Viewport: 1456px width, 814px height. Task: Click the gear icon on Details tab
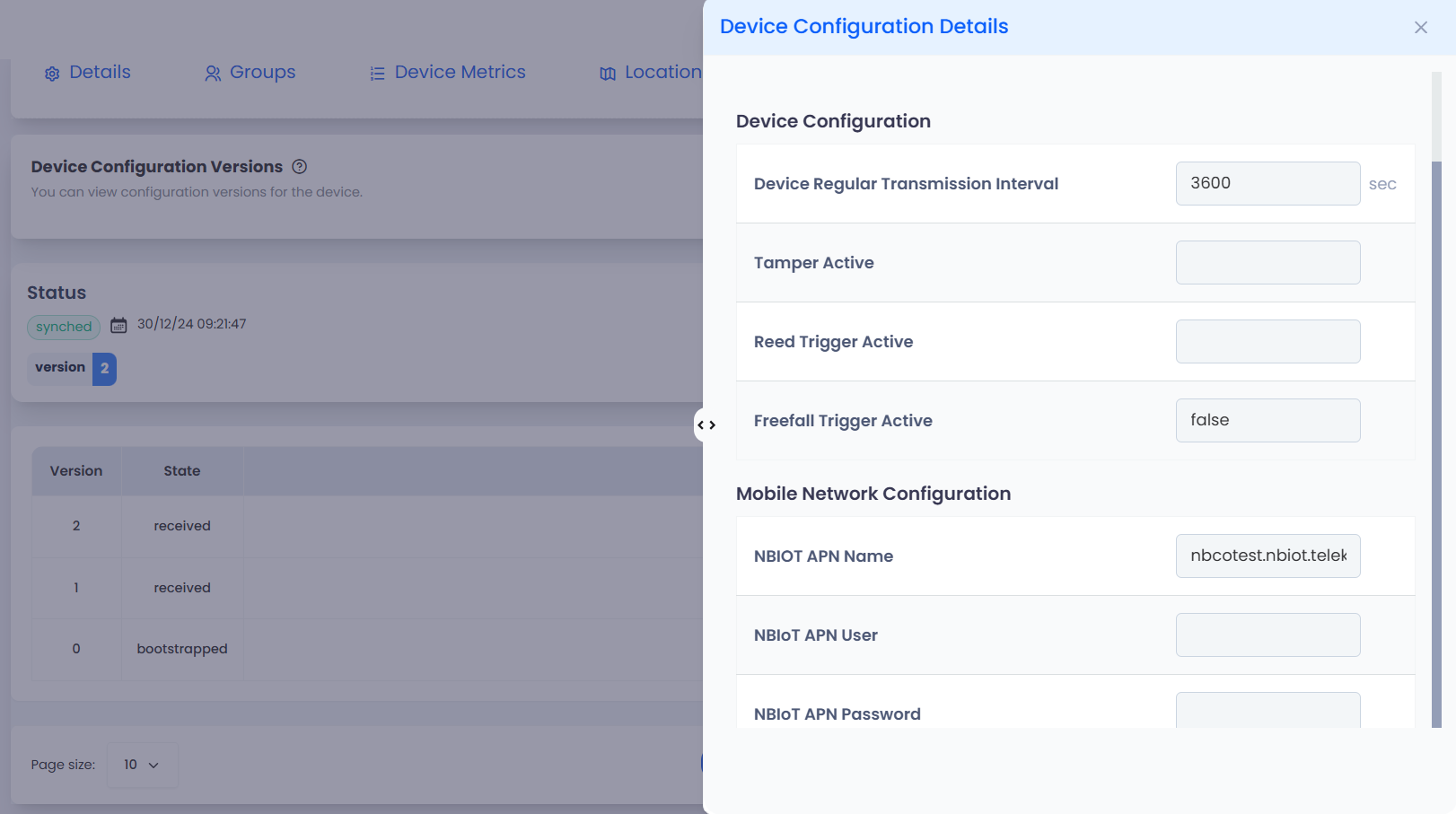point(52,74)
